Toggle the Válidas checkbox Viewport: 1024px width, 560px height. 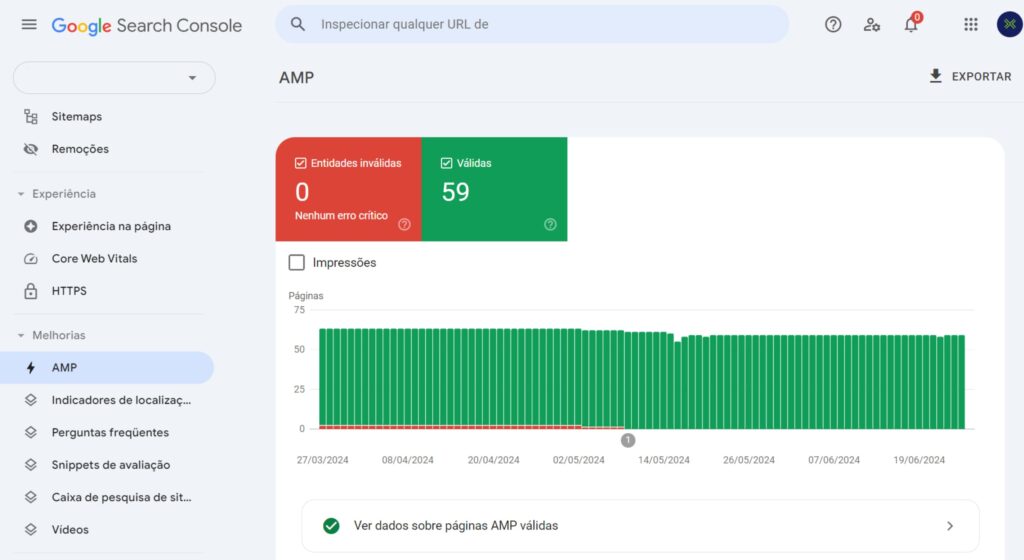pyautogui.click(x=447, y=163)
